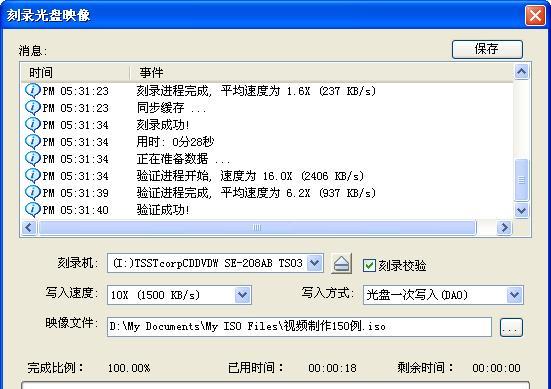Viewport: 551px width, 389px height.
Task: Click the remaining time 00:00:00
Action: (496, 368)
